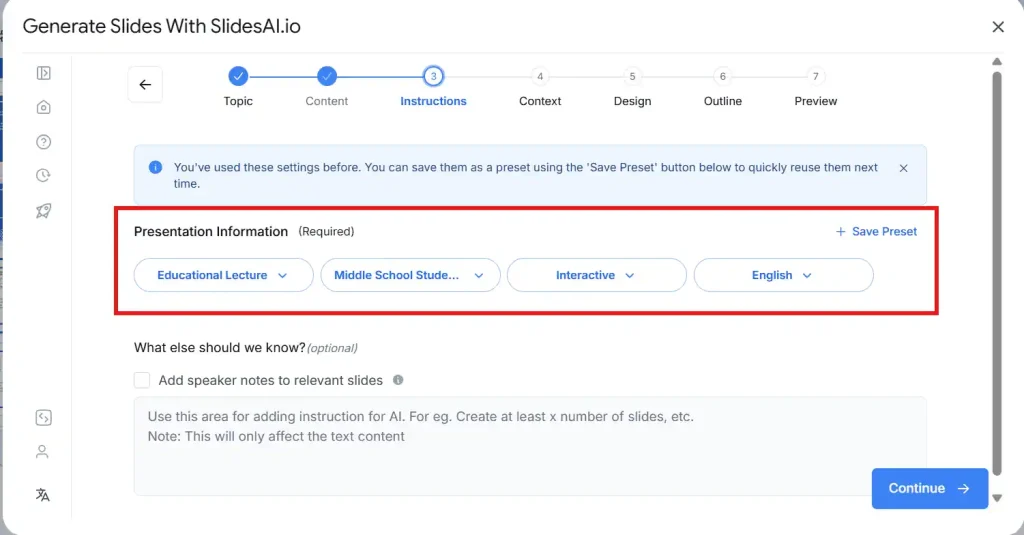1024x535 pixels.
Task: Click the code brackets sidebar icon
Action: (x=43, y=418)
